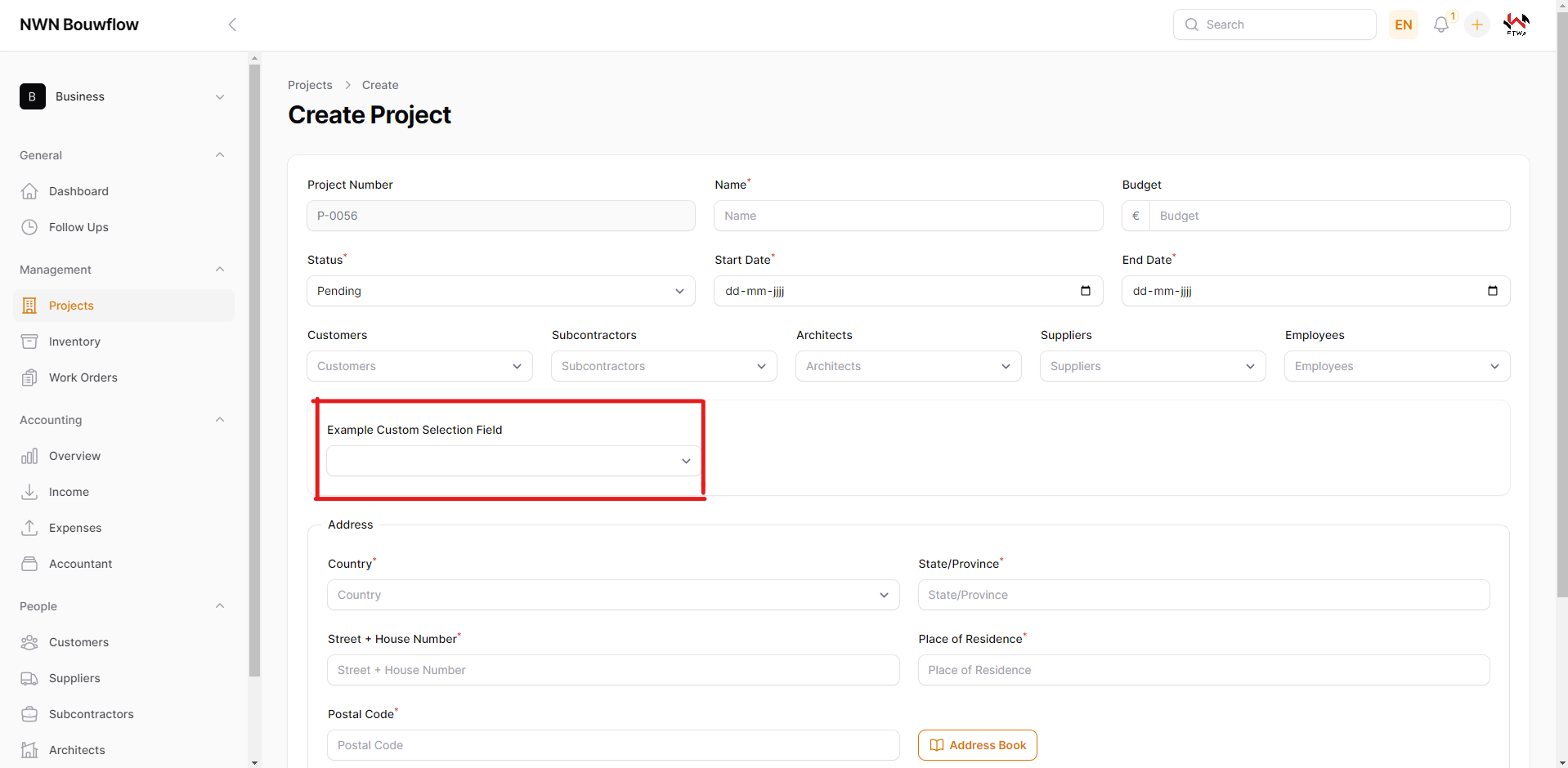Screen dimensions: 1568x768
Task: Click the sidebar vertical scrollbar
Action: 254,368
